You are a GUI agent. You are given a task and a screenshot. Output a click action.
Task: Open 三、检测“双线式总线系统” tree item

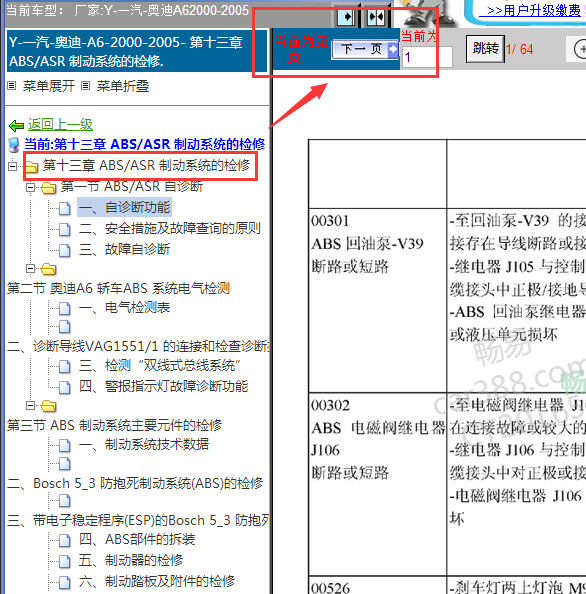click(x=159, y=365)
